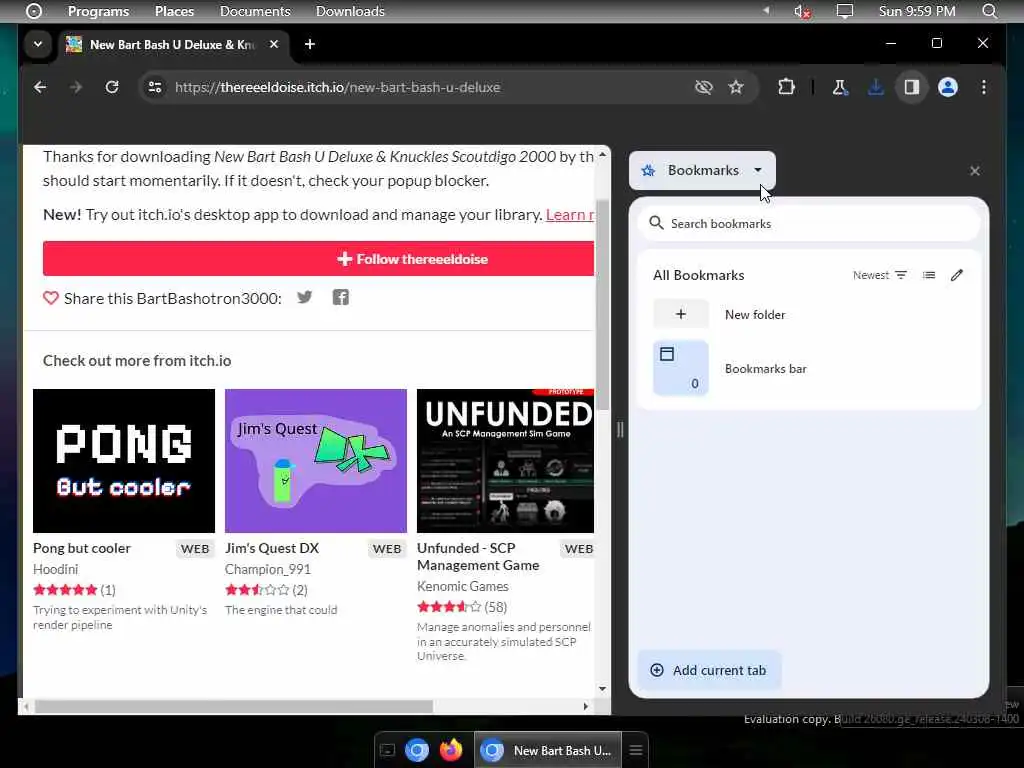Image resolution: width=1024 pixels, height=768 pixels.
Task: Open the taskbar hamburger menu
Action: click(x=636, y=750)
